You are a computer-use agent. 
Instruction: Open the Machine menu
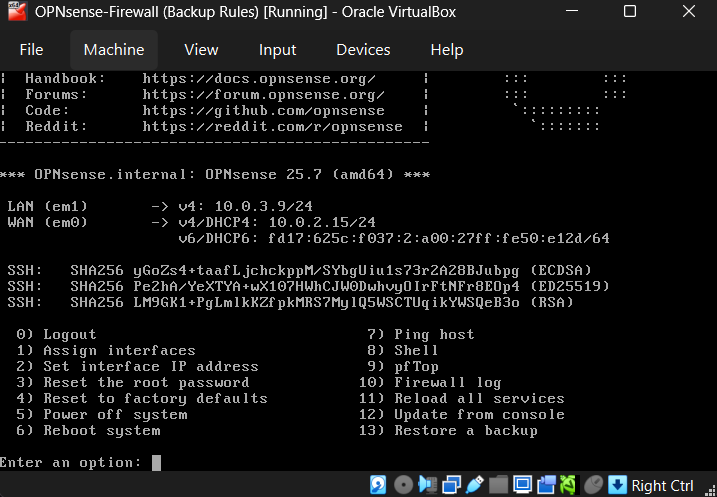113,50
